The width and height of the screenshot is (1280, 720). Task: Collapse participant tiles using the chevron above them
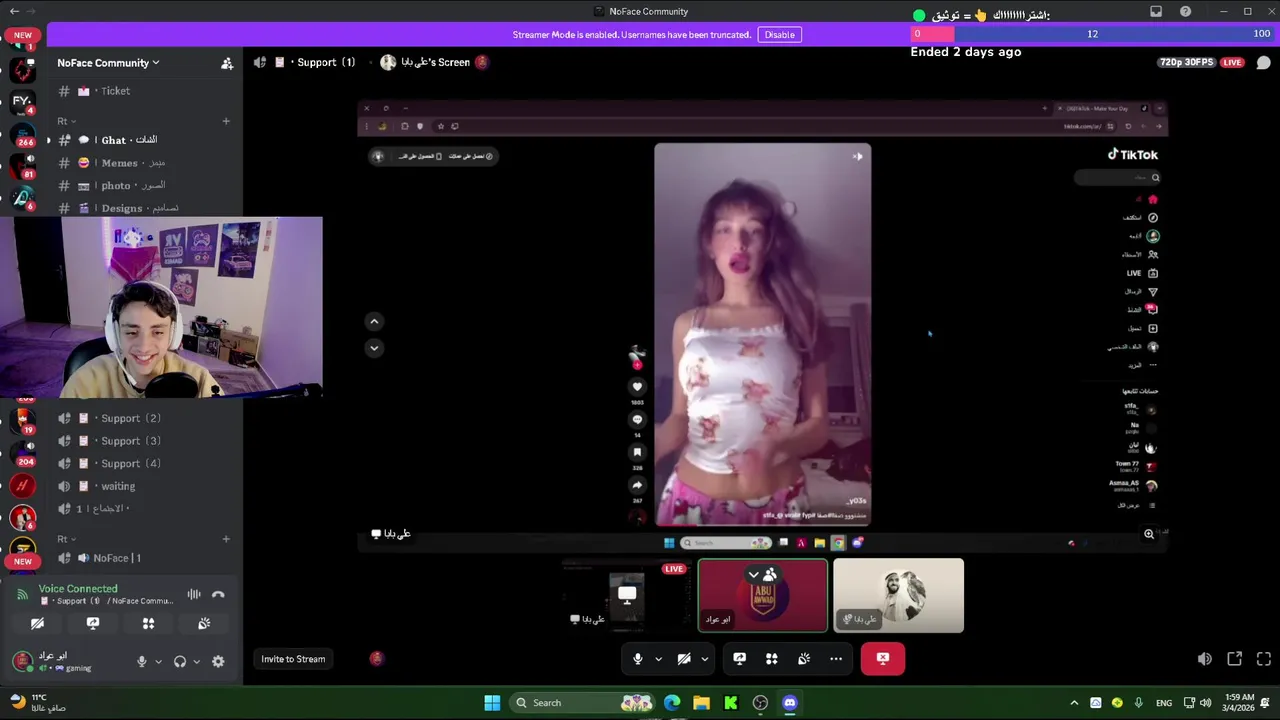click(754, 575)
